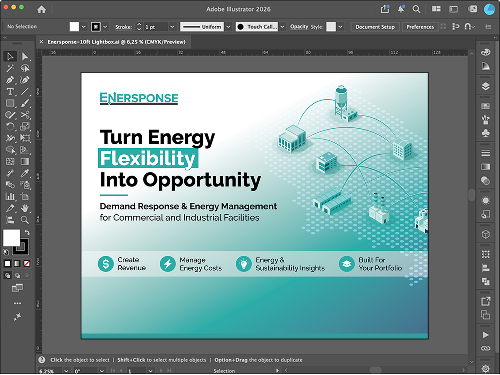Screen dimensions: 500x375
Task: Set paint mode to Color
Action: 7,264
